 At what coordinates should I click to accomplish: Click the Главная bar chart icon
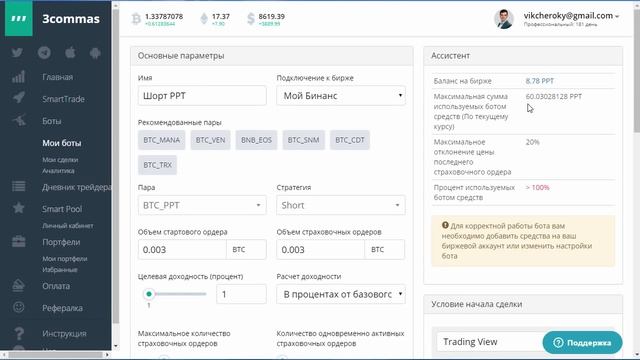tap(18, 77)
